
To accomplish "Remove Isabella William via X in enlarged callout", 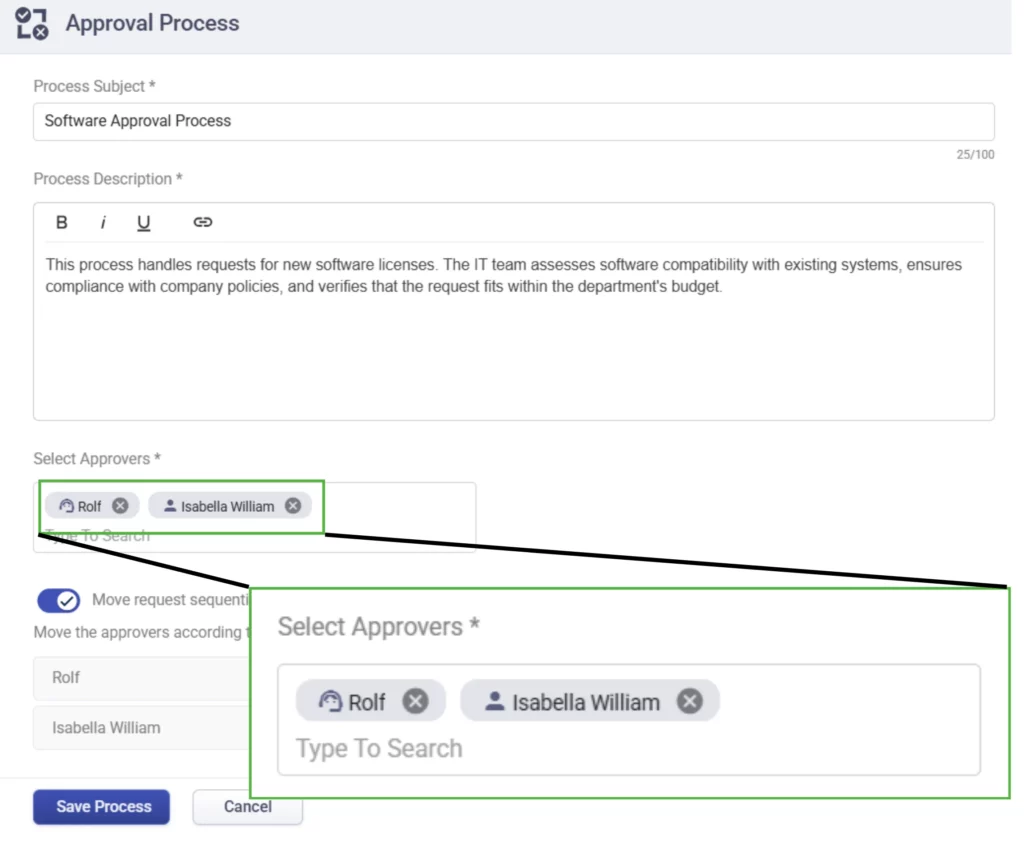I will click(690, 702).
